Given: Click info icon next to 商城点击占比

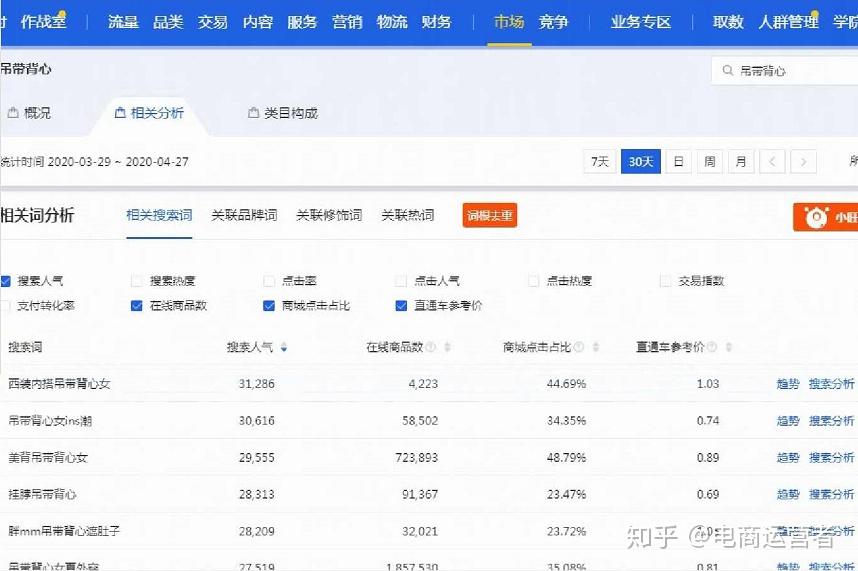Looking at the screenshot, I should click(x=579, y=347).
